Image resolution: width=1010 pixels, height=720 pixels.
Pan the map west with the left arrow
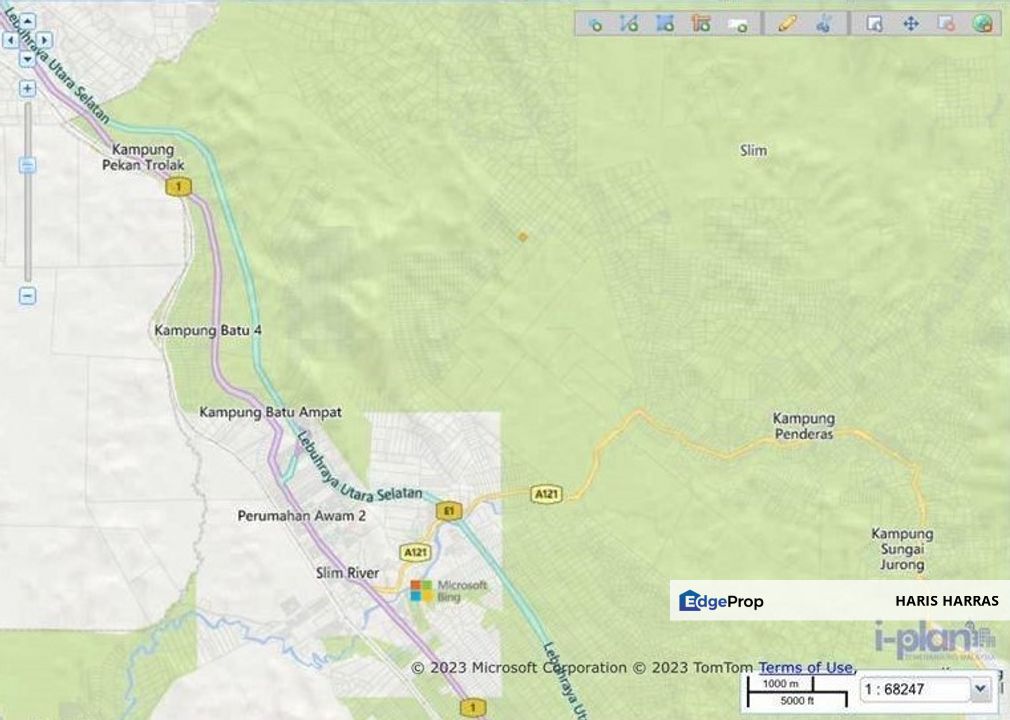tap(11, 38)
